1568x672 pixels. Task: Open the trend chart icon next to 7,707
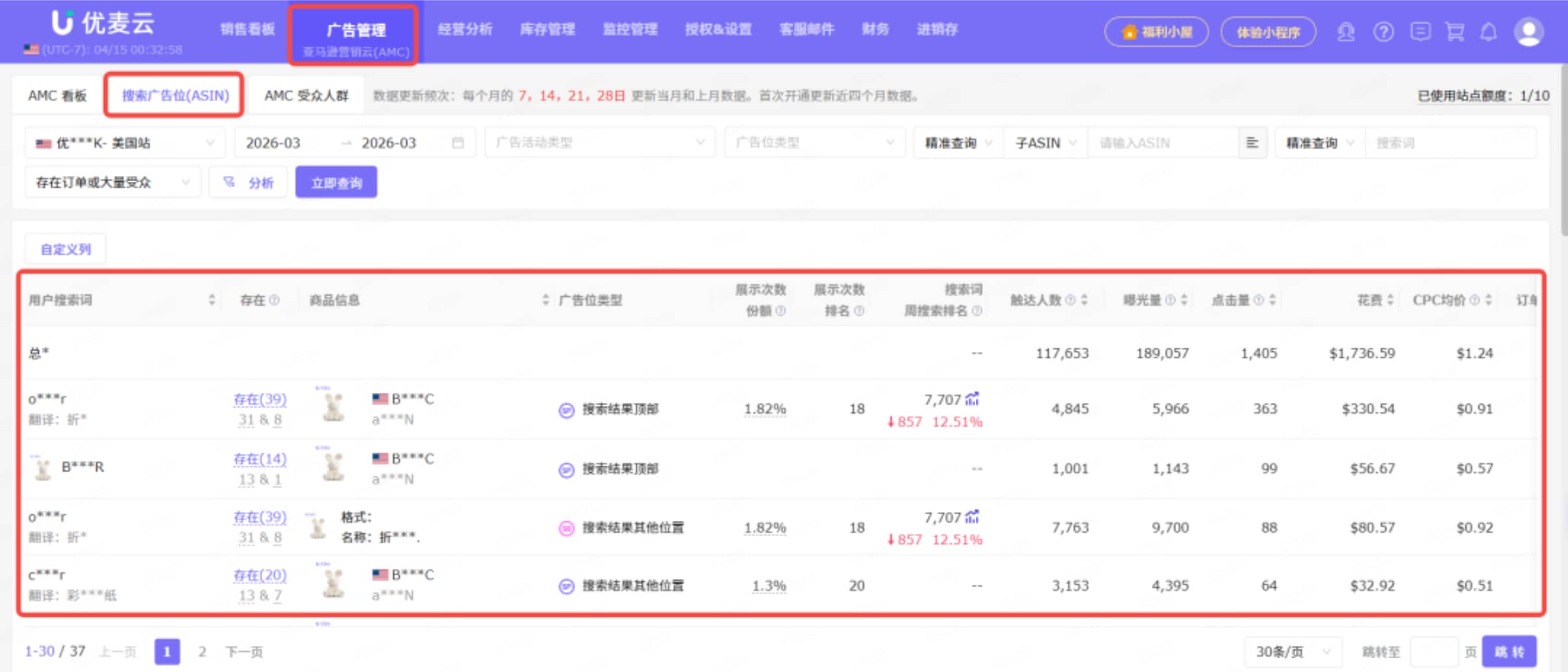point(972,399)
